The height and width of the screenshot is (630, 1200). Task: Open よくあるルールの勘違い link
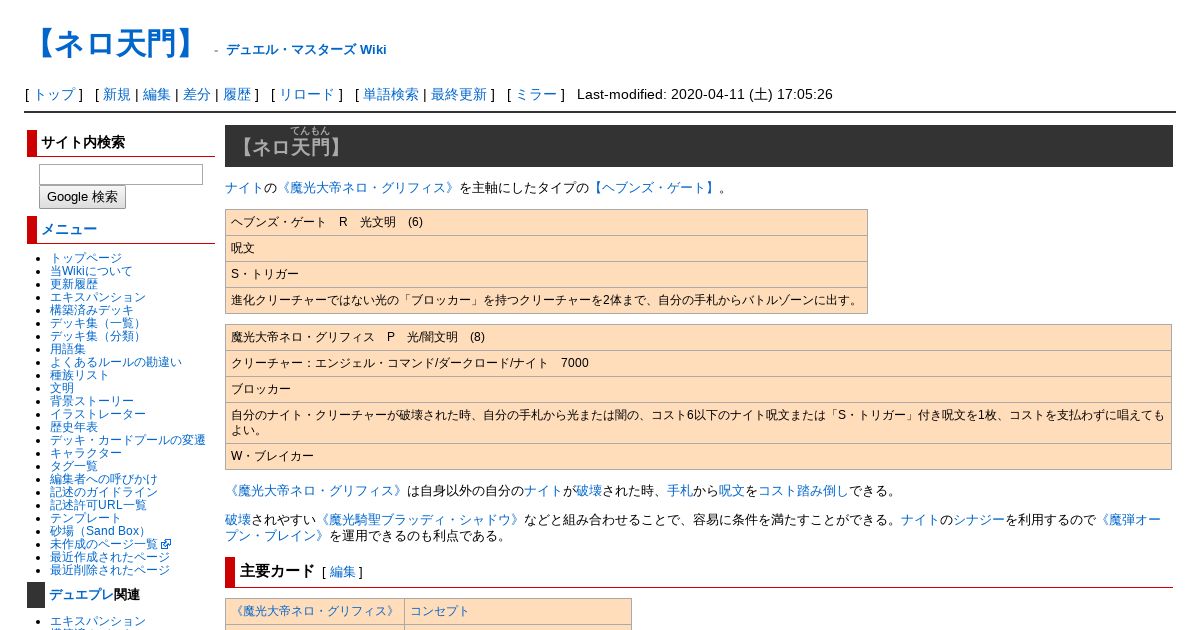click(x=116, y=362)
